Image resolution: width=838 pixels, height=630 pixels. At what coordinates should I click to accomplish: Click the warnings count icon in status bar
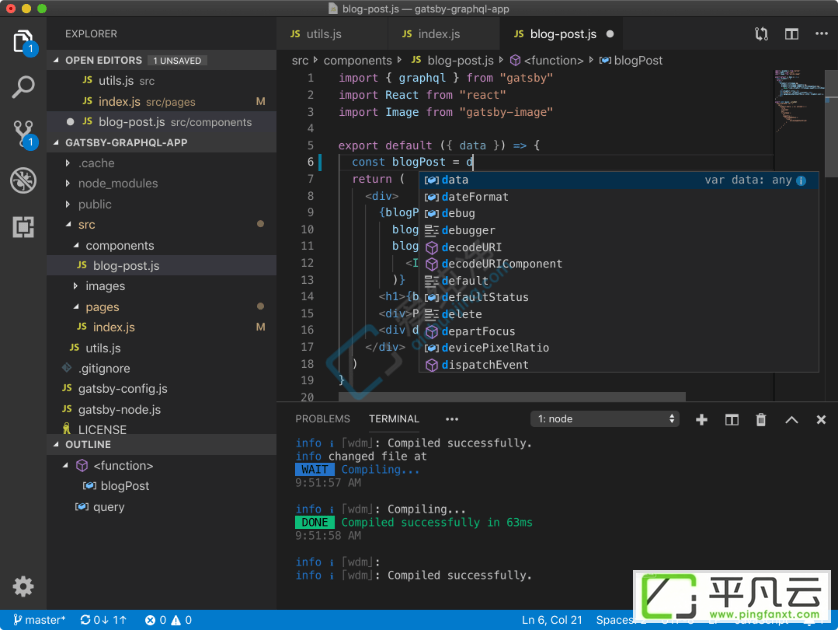[x=175, y=620]
